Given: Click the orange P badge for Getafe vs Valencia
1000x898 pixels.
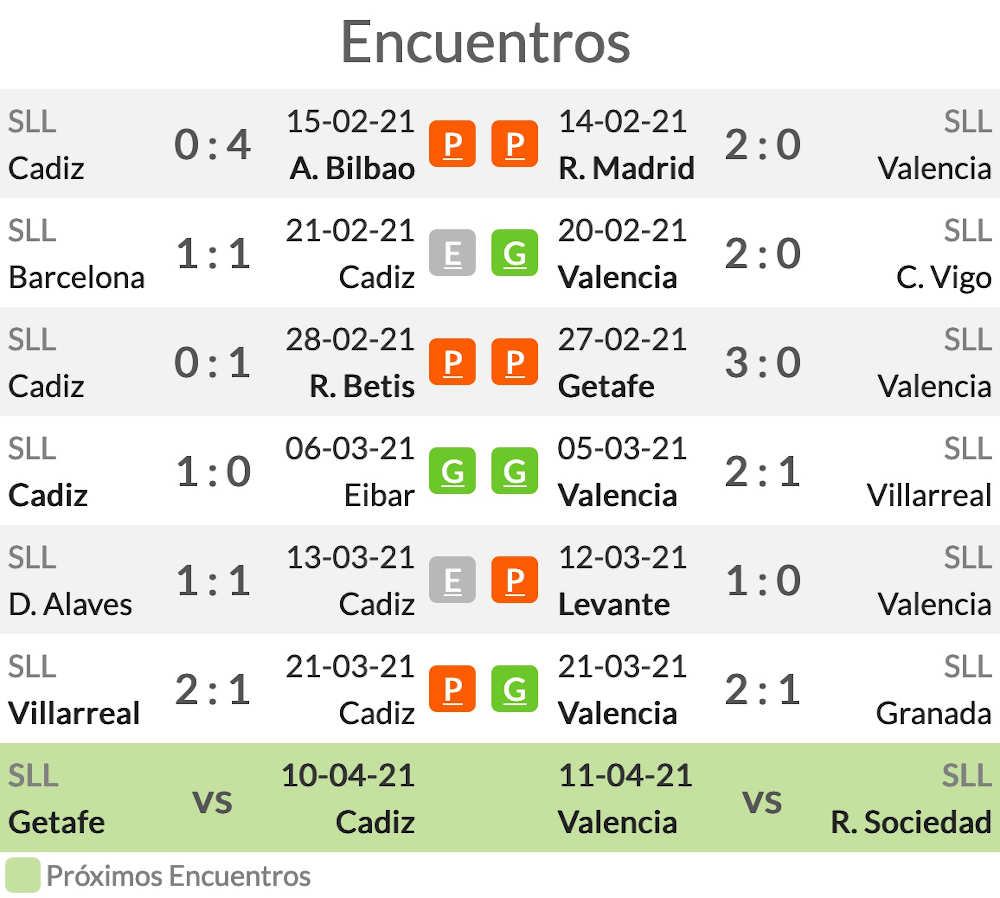Looking at the screenshot, I should (515, 362).
